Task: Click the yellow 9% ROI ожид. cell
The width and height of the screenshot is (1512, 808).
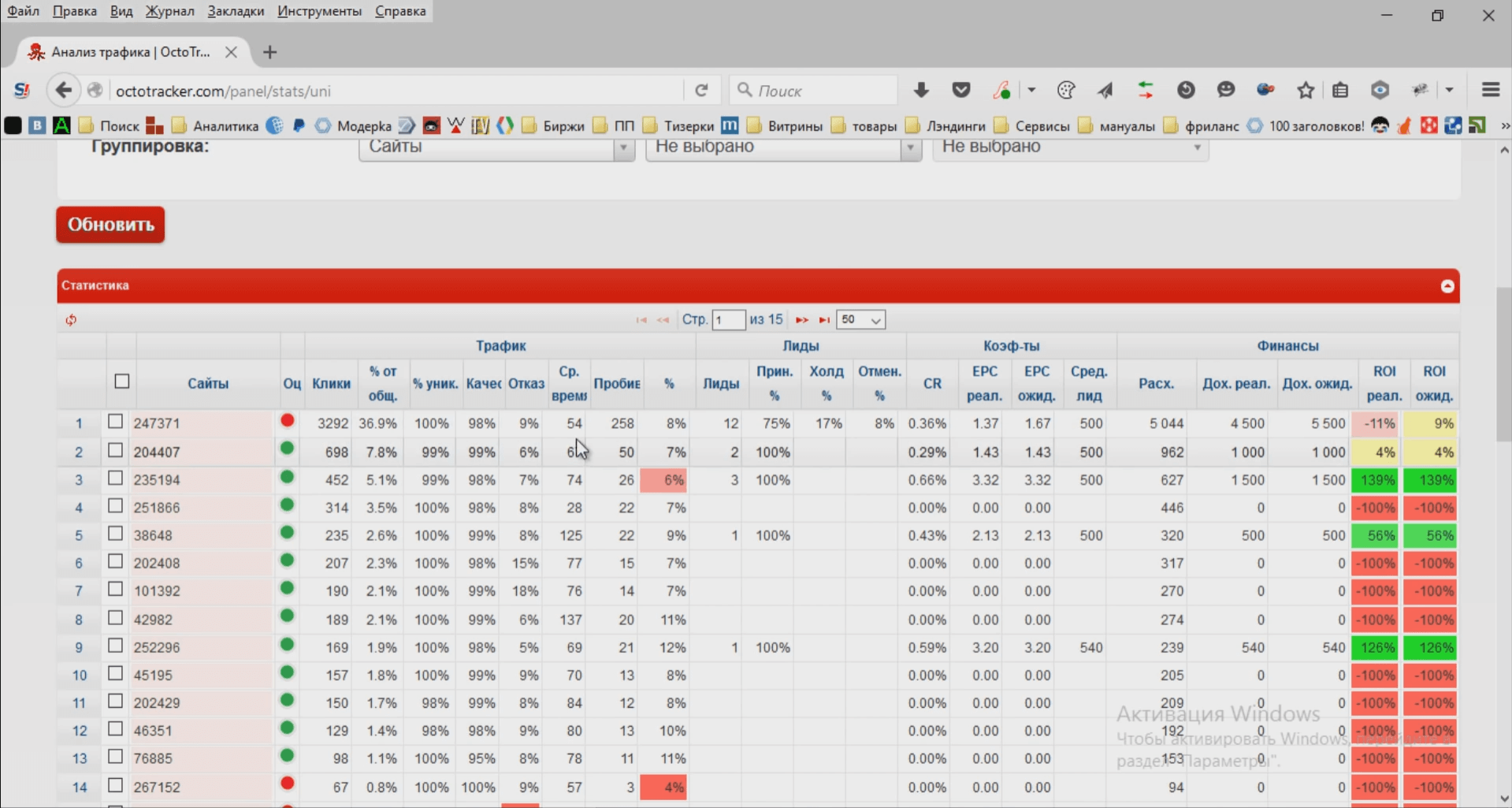Action: click(1430, 423)
